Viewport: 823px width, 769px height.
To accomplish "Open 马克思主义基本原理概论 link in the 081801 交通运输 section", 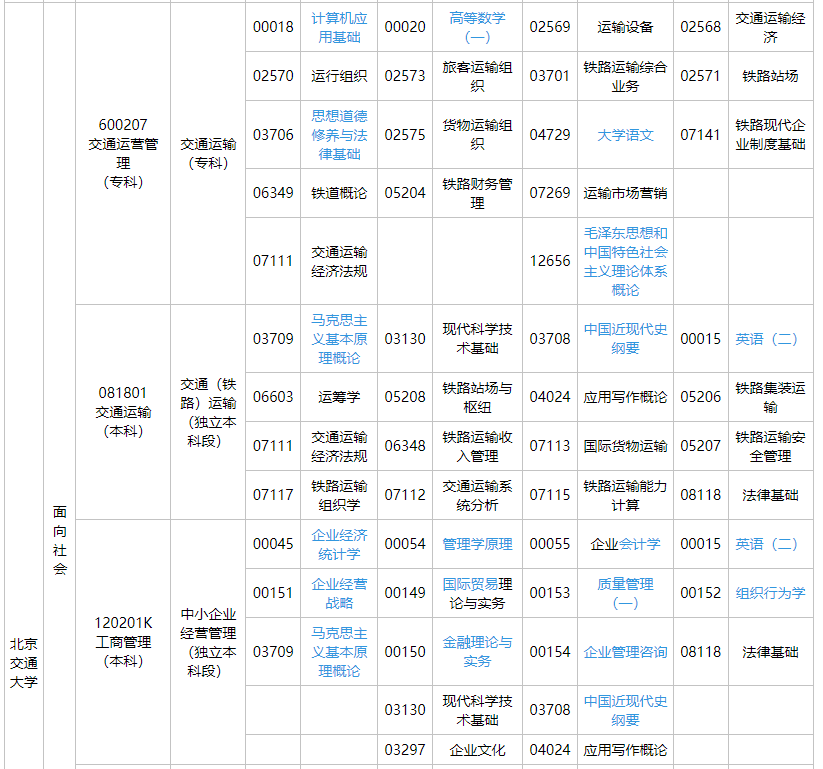I will click(x=339, y=339).
